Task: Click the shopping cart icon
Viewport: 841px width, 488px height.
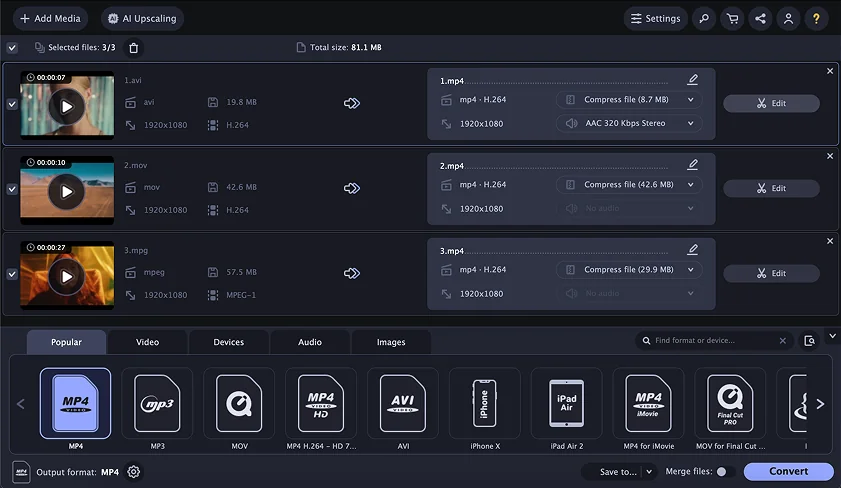Action: [733, 18]
